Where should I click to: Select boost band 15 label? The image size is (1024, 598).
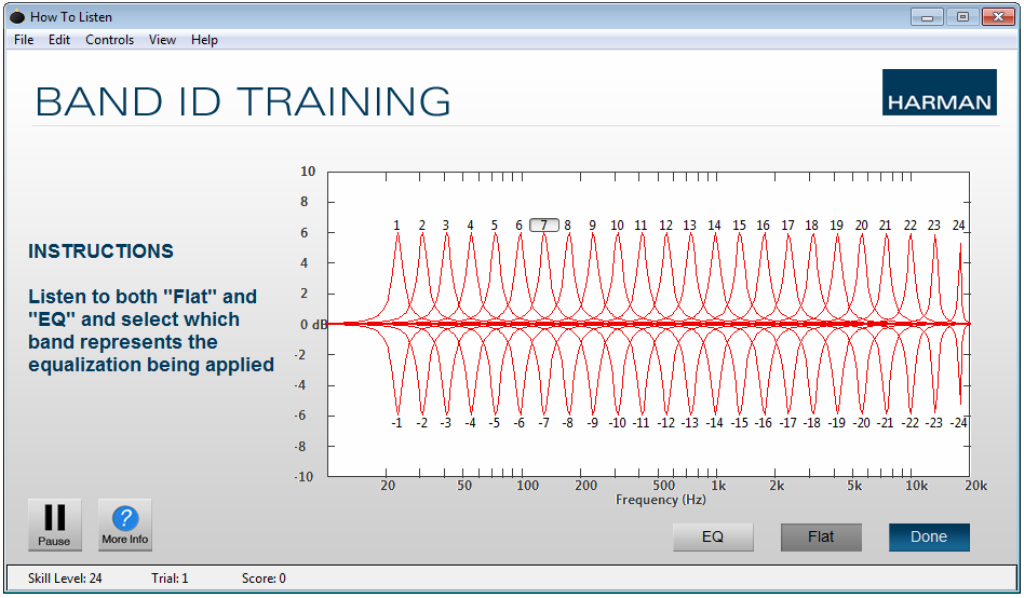[739, 225]
